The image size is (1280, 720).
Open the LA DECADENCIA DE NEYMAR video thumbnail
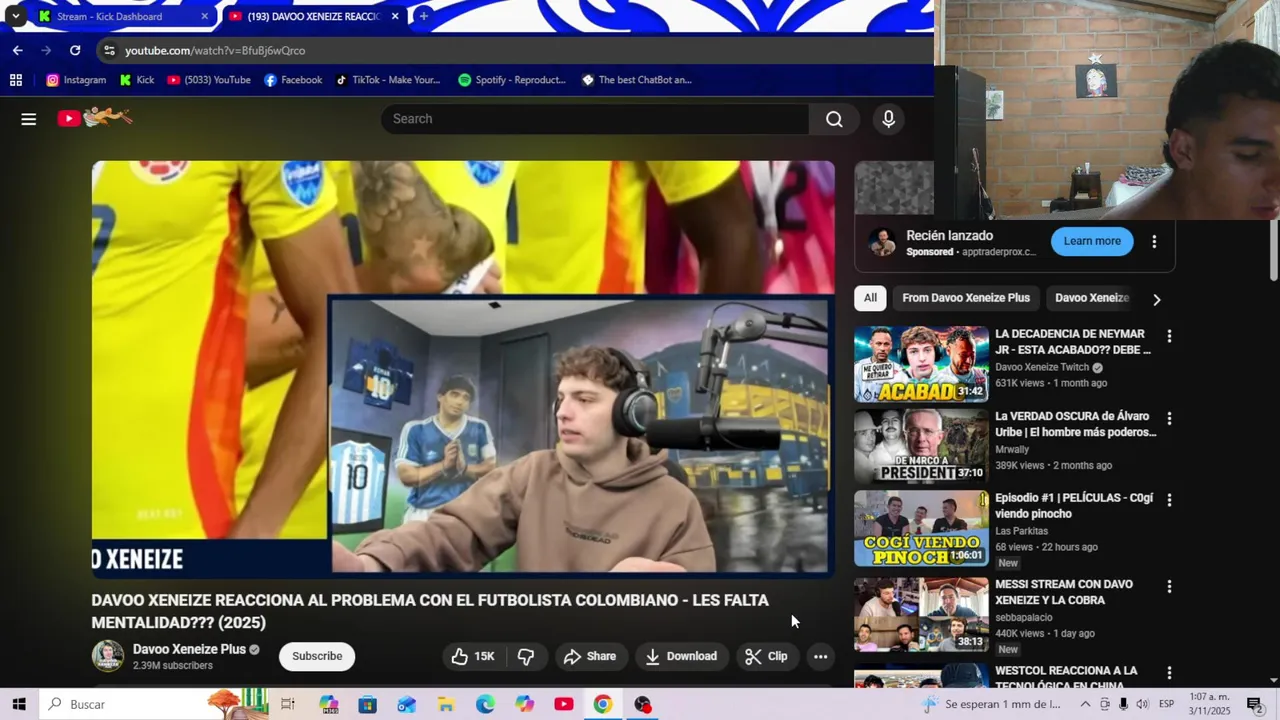pyautogui.click(x=921, y=364)
